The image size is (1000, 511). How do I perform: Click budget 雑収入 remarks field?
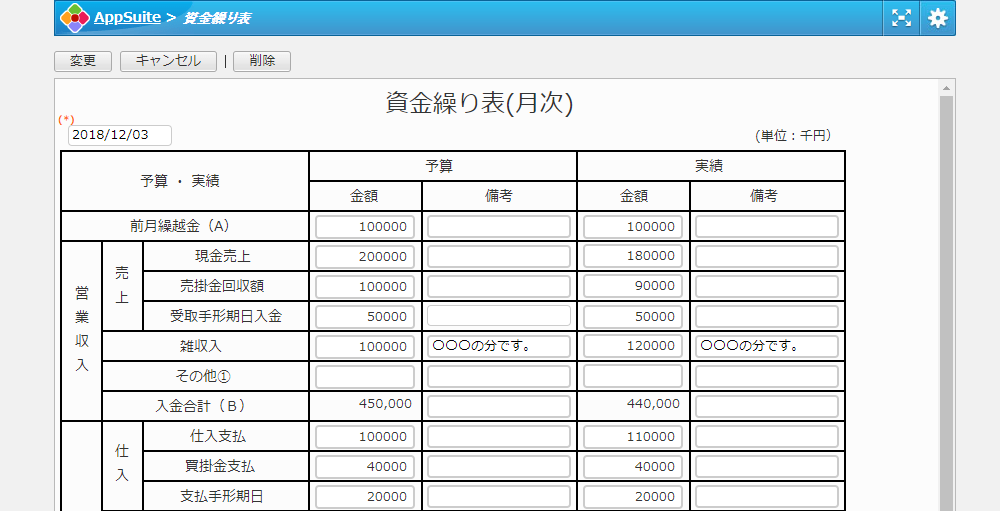[x=499, y=347]
